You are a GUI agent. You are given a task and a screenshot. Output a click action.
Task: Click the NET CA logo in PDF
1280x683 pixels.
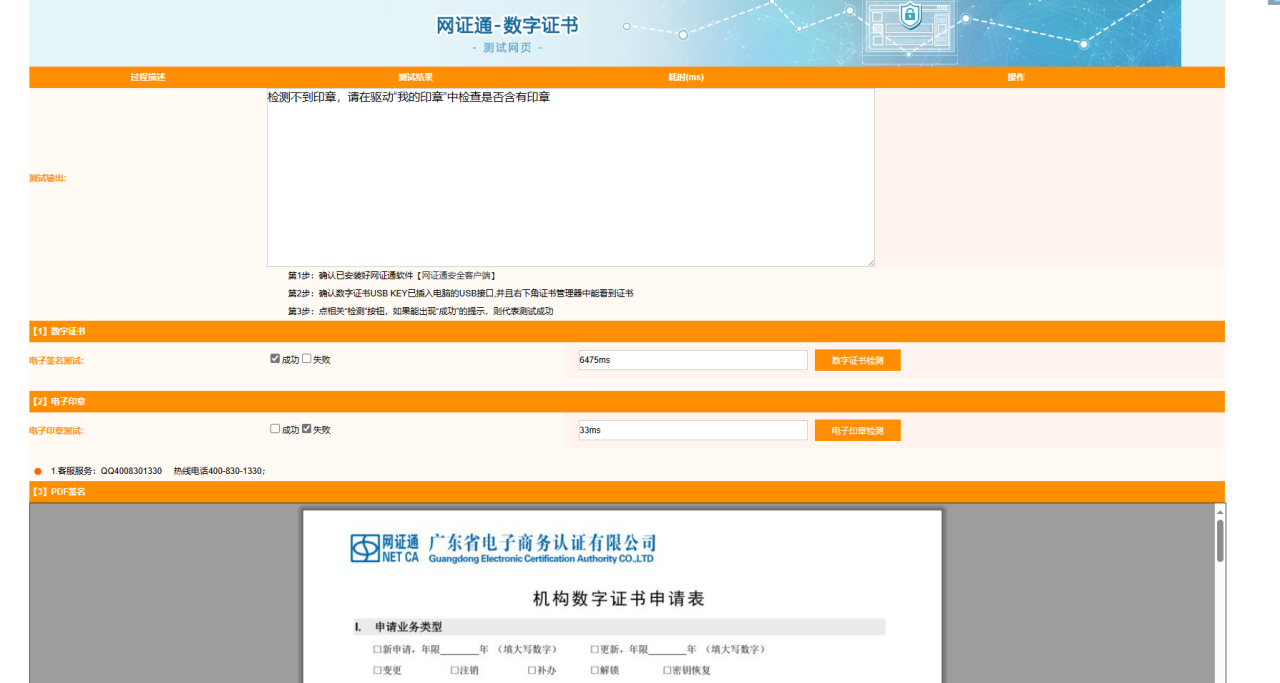click(384, 548)
